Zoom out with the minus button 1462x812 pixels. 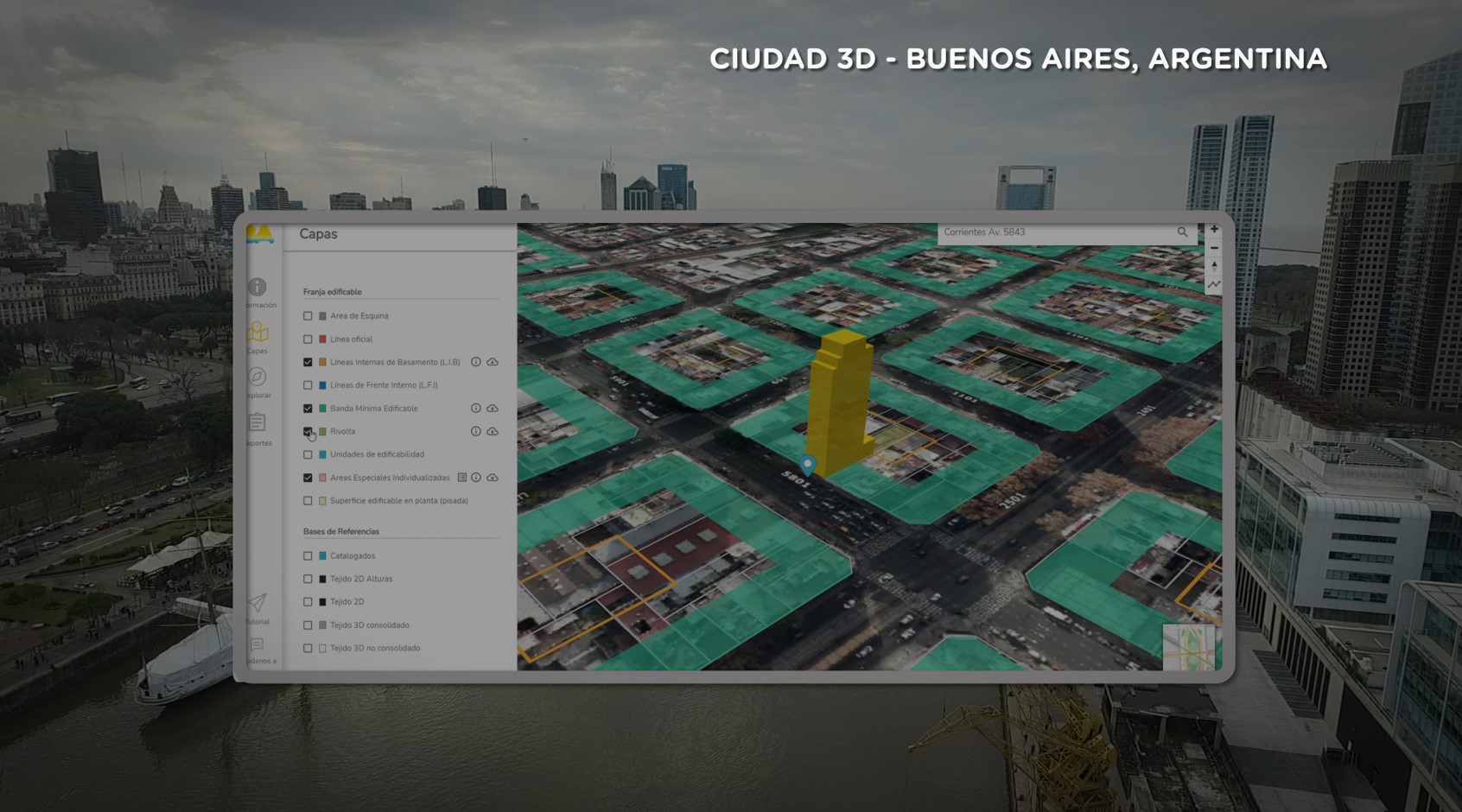tap(1214, 248)
